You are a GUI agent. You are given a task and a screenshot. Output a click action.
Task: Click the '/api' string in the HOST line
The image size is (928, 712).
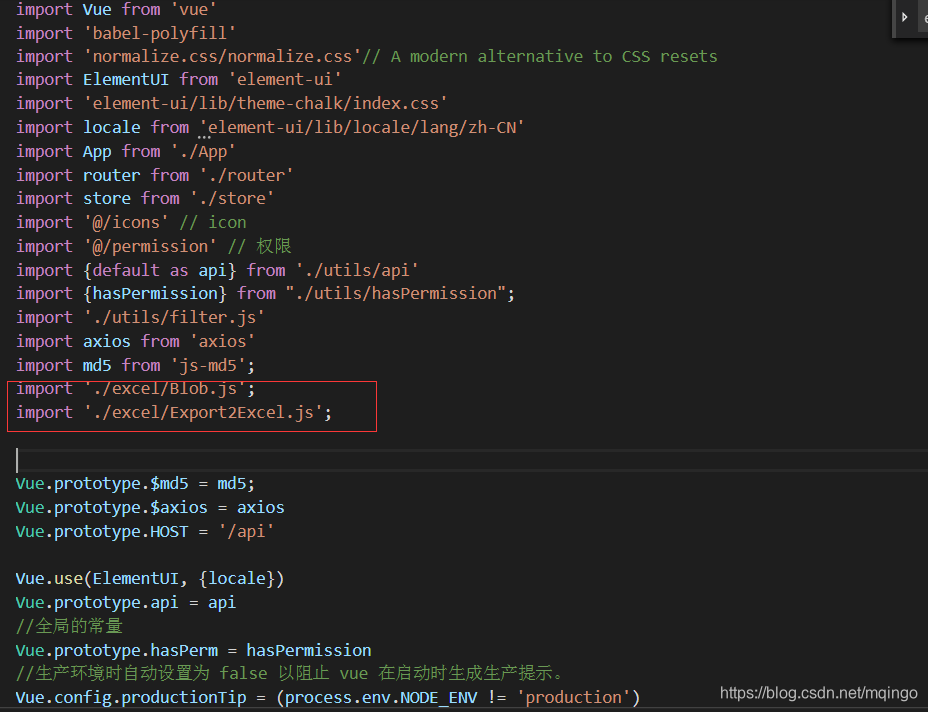[x=246, y=531]
